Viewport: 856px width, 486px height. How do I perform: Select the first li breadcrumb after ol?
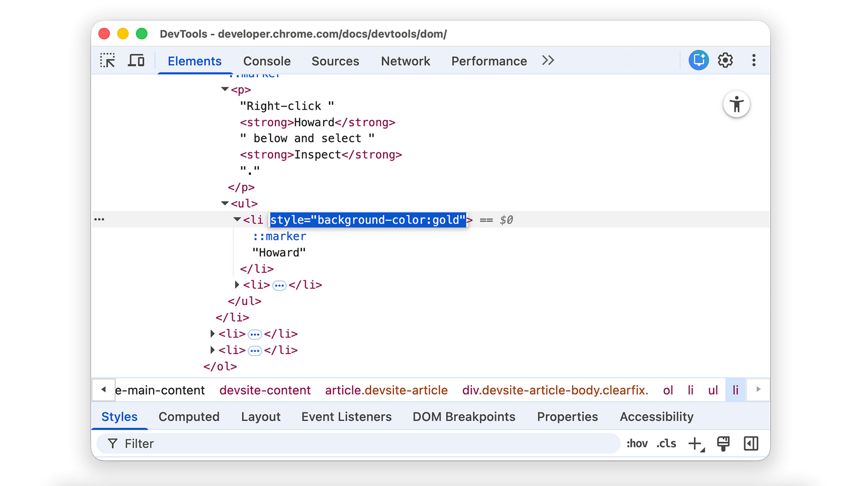[690, 390]
